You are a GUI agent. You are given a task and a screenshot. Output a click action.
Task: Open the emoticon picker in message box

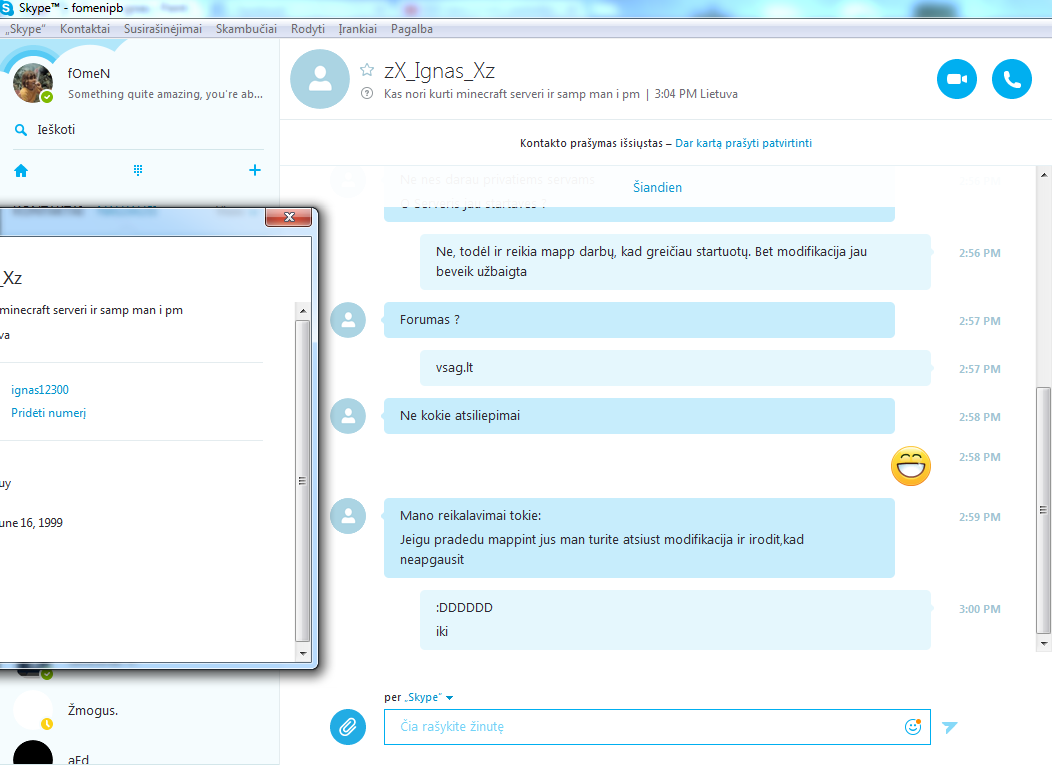(912, 727)
